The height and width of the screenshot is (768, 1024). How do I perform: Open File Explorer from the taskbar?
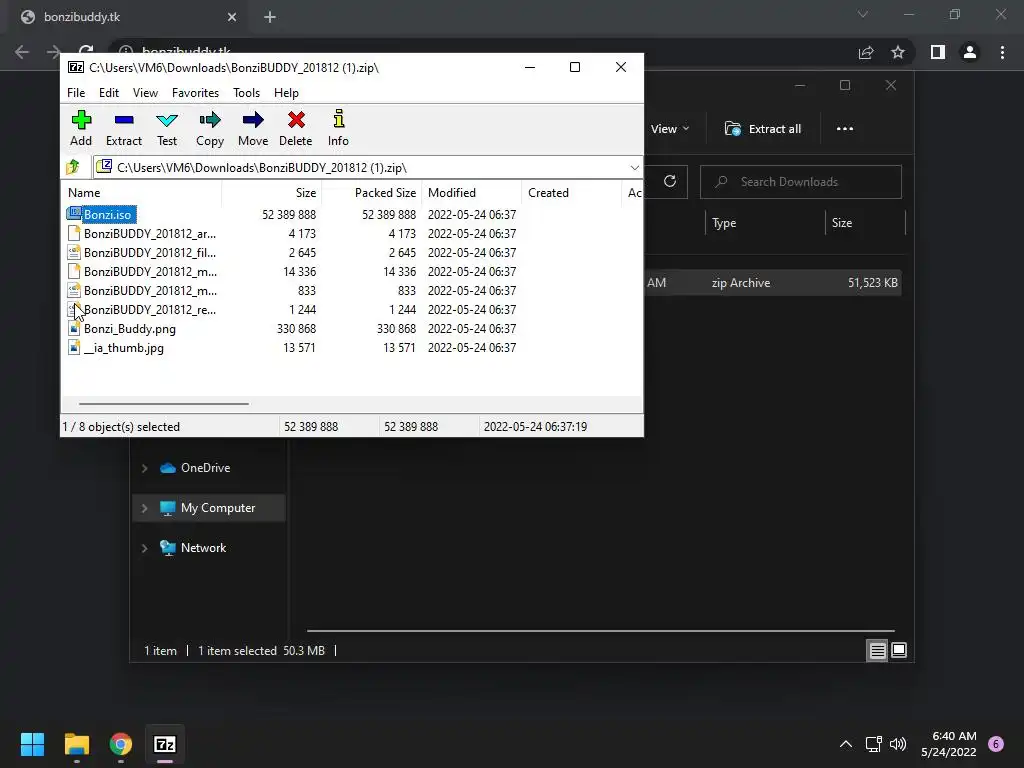[76, 744]
